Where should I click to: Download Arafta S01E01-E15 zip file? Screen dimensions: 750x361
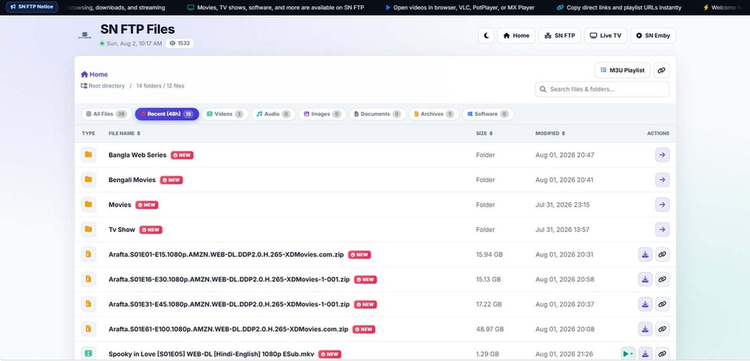coord(645,254)
